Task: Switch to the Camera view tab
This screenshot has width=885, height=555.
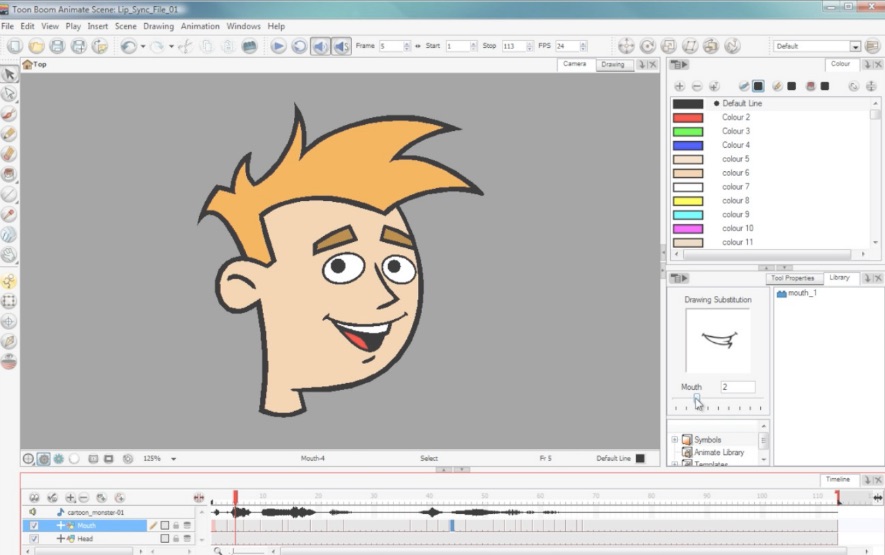Action: tap(575, 64)
